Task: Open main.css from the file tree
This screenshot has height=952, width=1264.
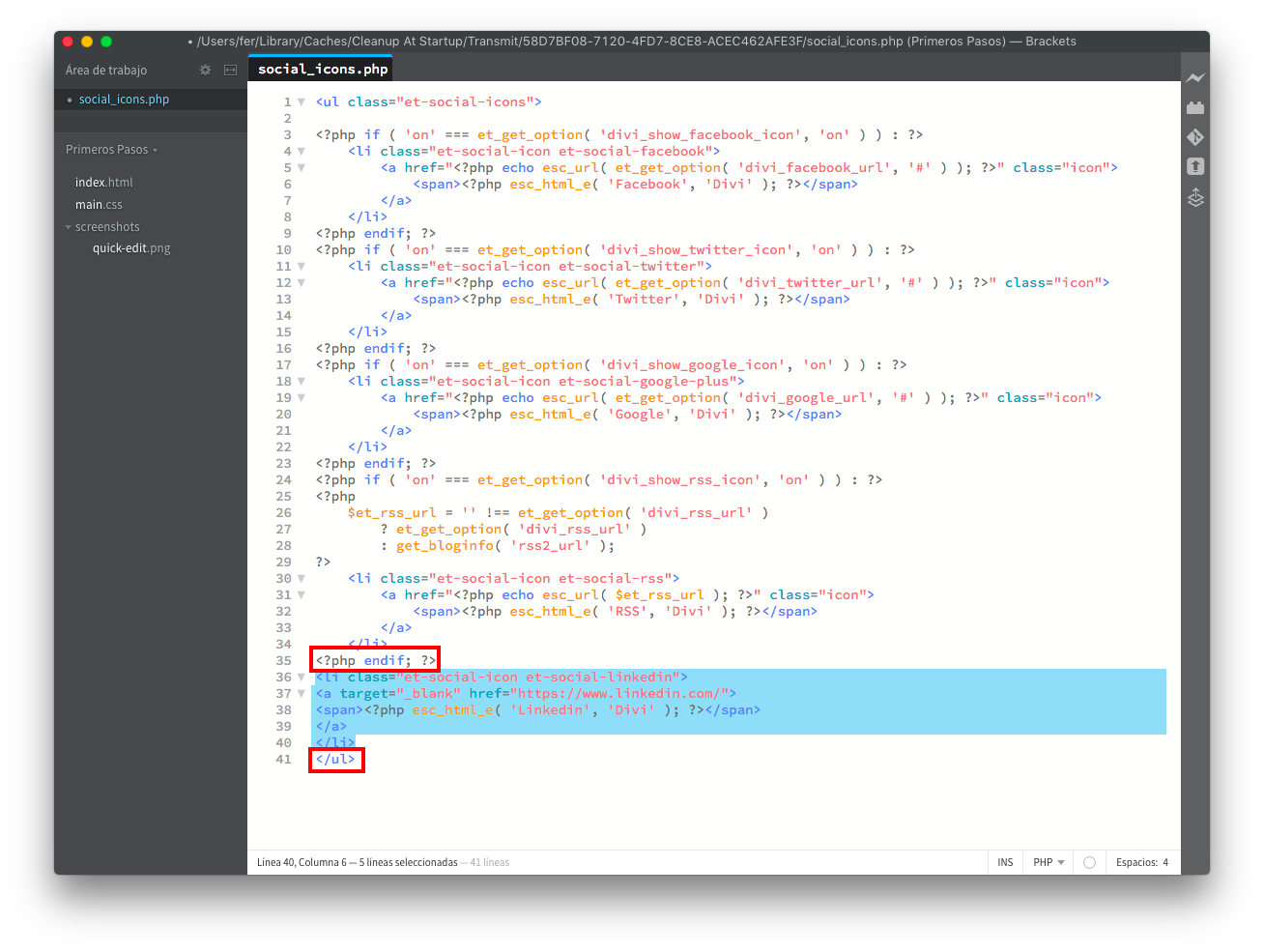Action: [99, 205]
